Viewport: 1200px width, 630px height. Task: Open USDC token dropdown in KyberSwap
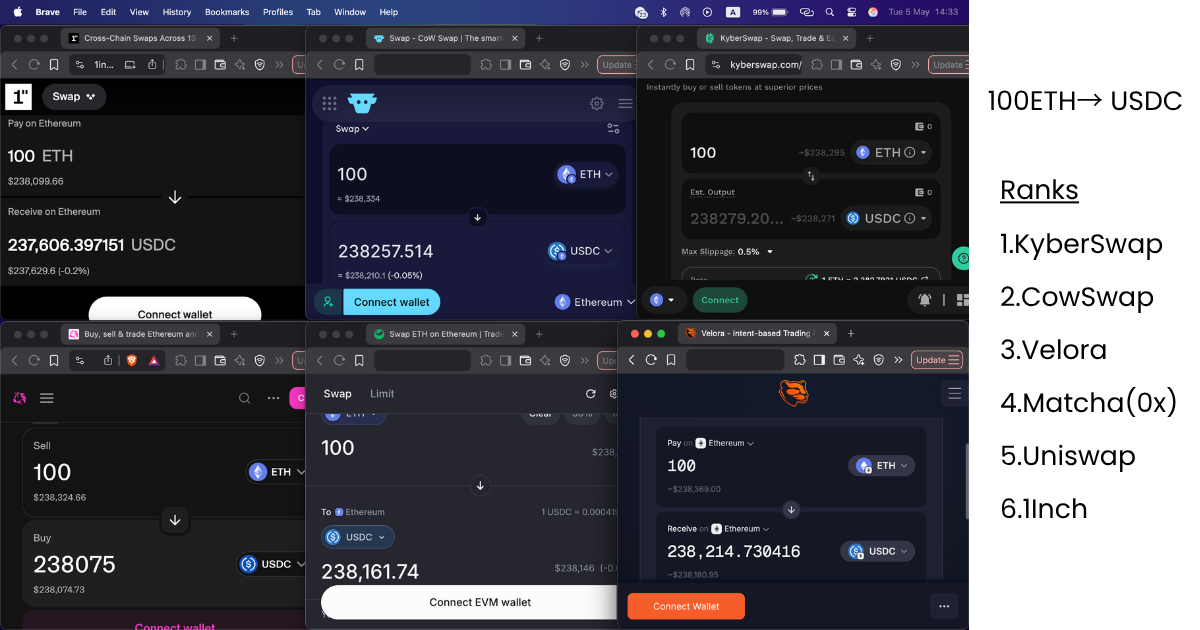click(885, 218)
